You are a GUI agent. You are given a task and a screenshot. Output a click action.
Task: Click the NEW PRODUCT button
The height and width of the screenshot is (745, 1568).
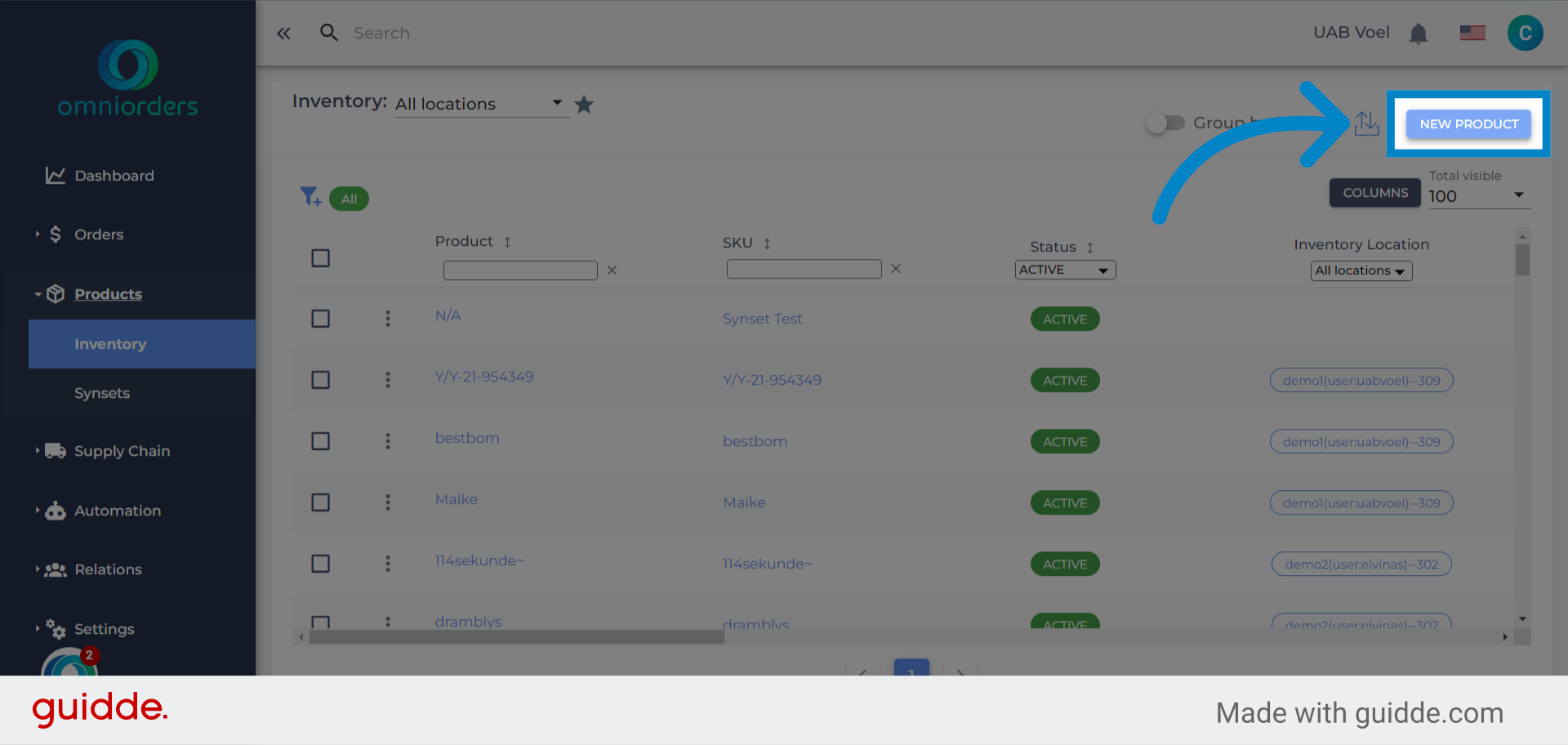pos(1468,123)
